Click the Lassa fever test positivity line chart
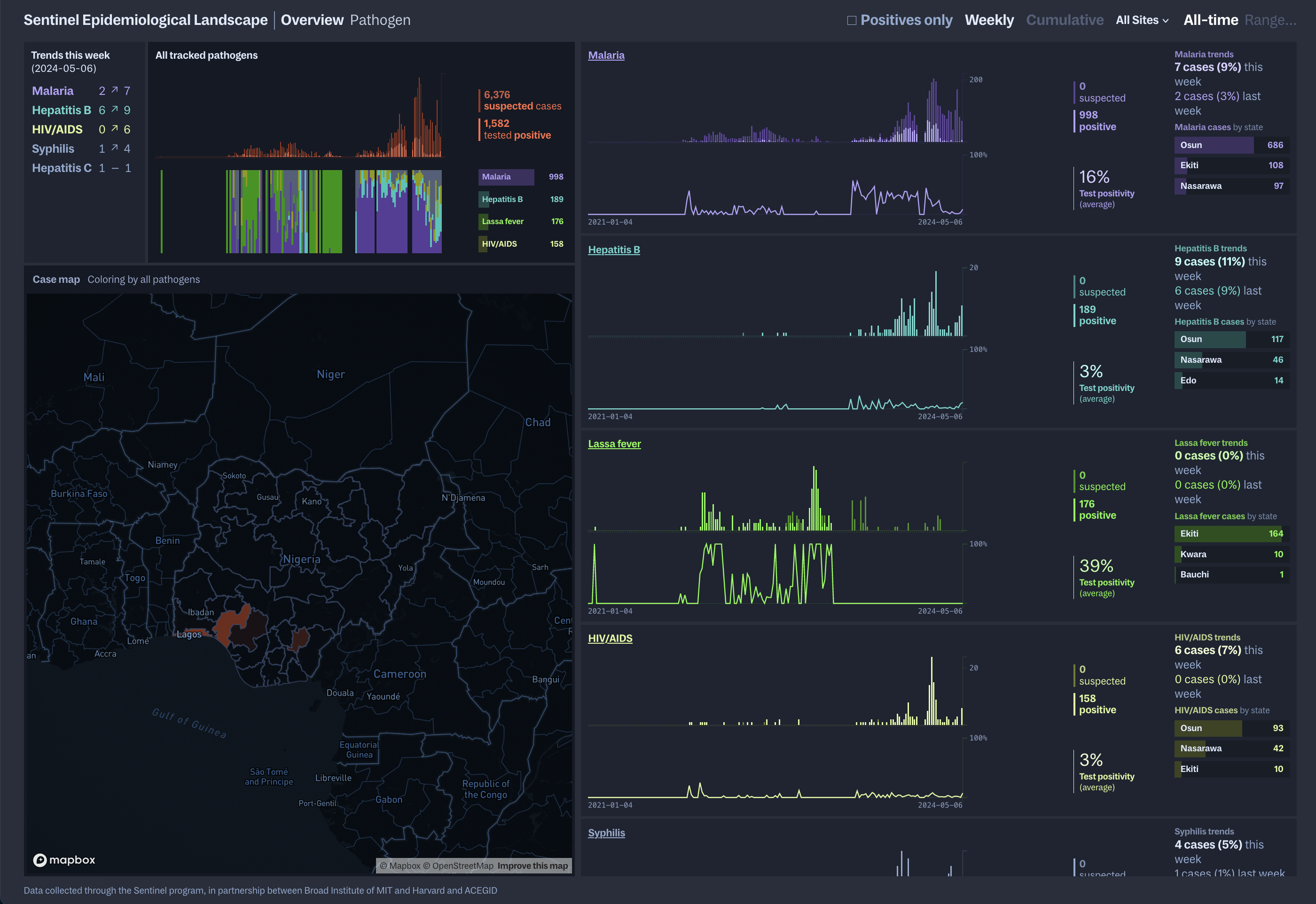 point(775,573)
